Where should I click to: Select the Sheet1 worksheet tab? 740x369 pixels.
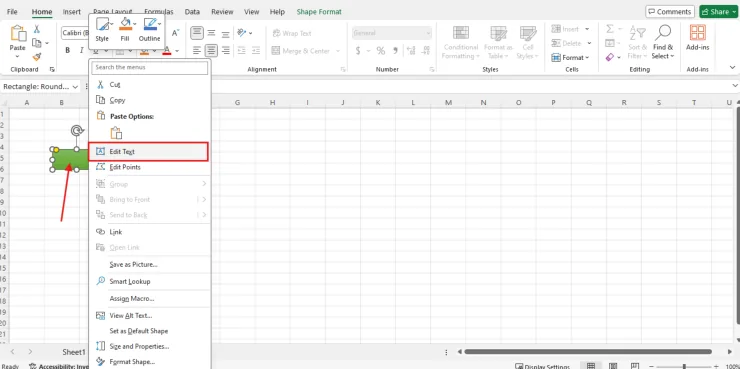coord(74,352)
